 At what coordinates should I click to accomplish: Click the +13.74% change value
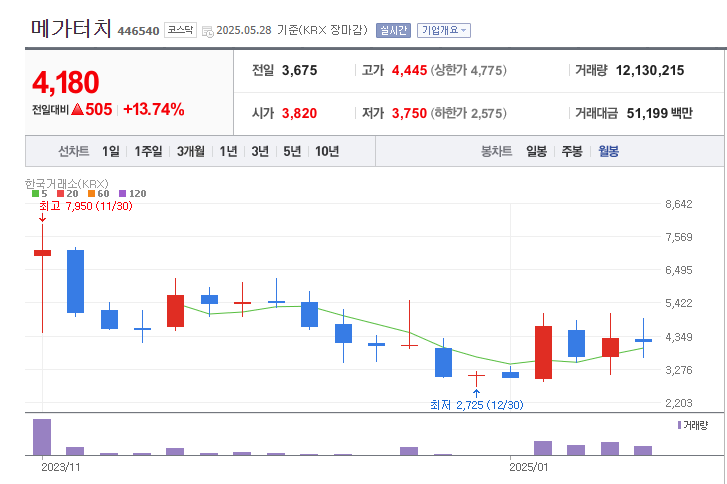153,109
